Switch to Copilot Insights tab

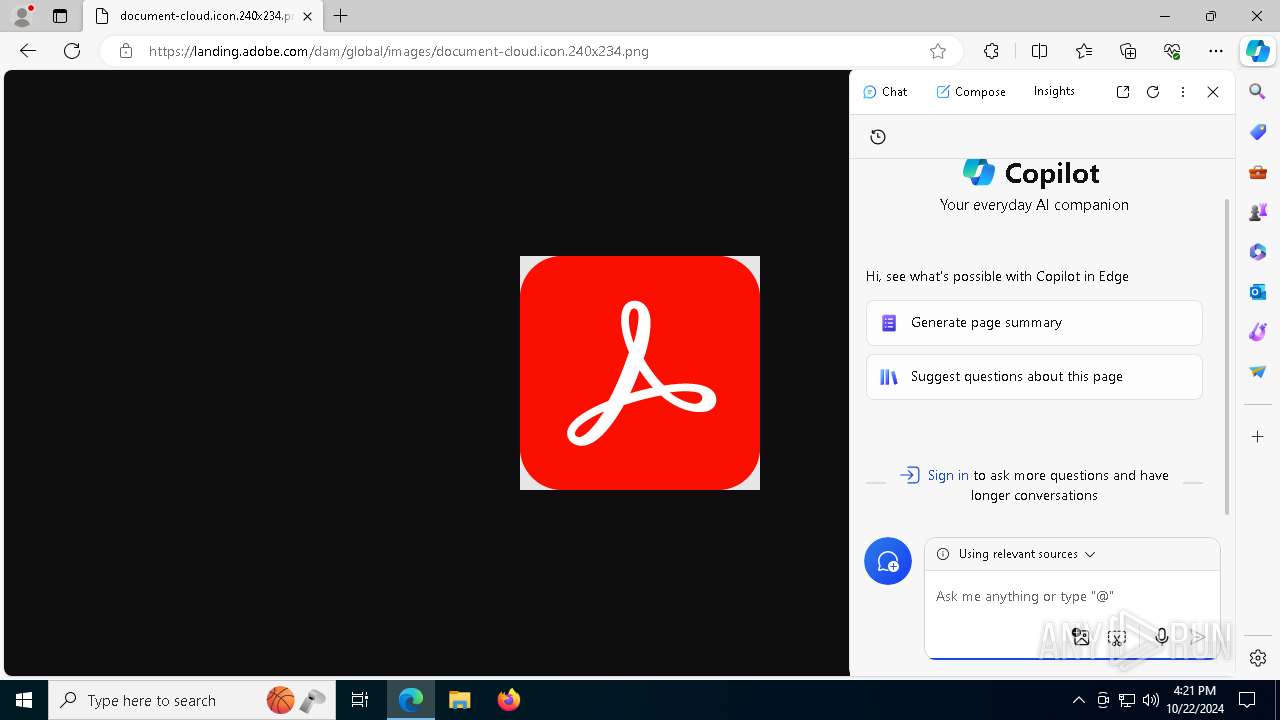click(1054, 91)
